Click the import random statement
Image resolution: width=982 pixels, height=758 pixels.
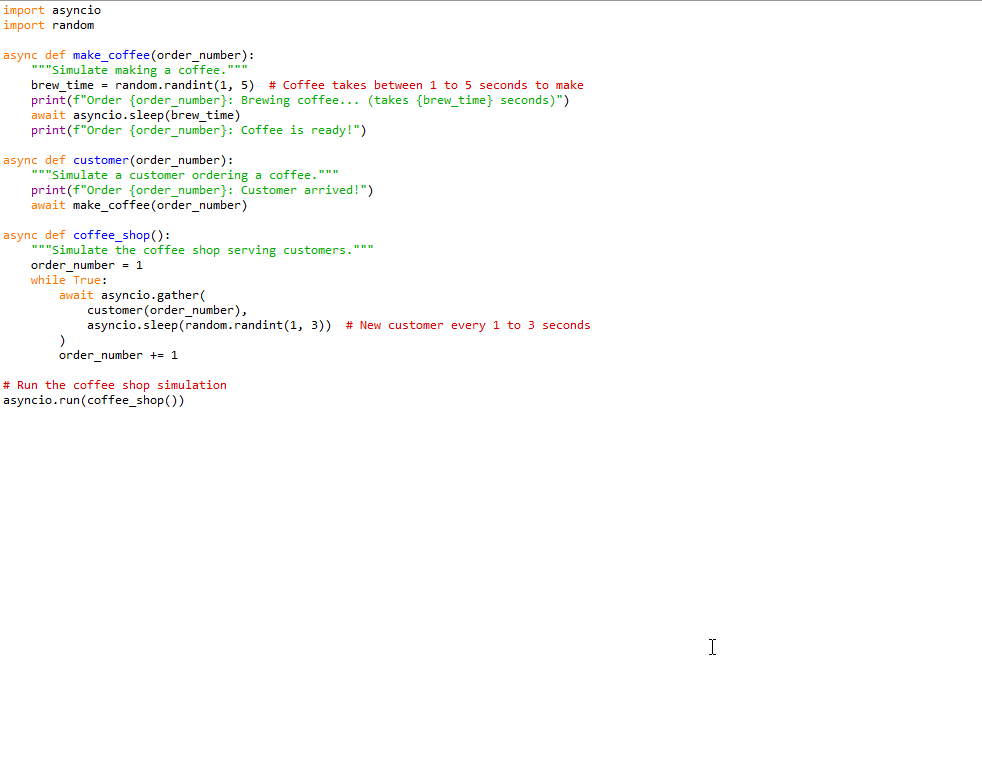coord(45,24)
